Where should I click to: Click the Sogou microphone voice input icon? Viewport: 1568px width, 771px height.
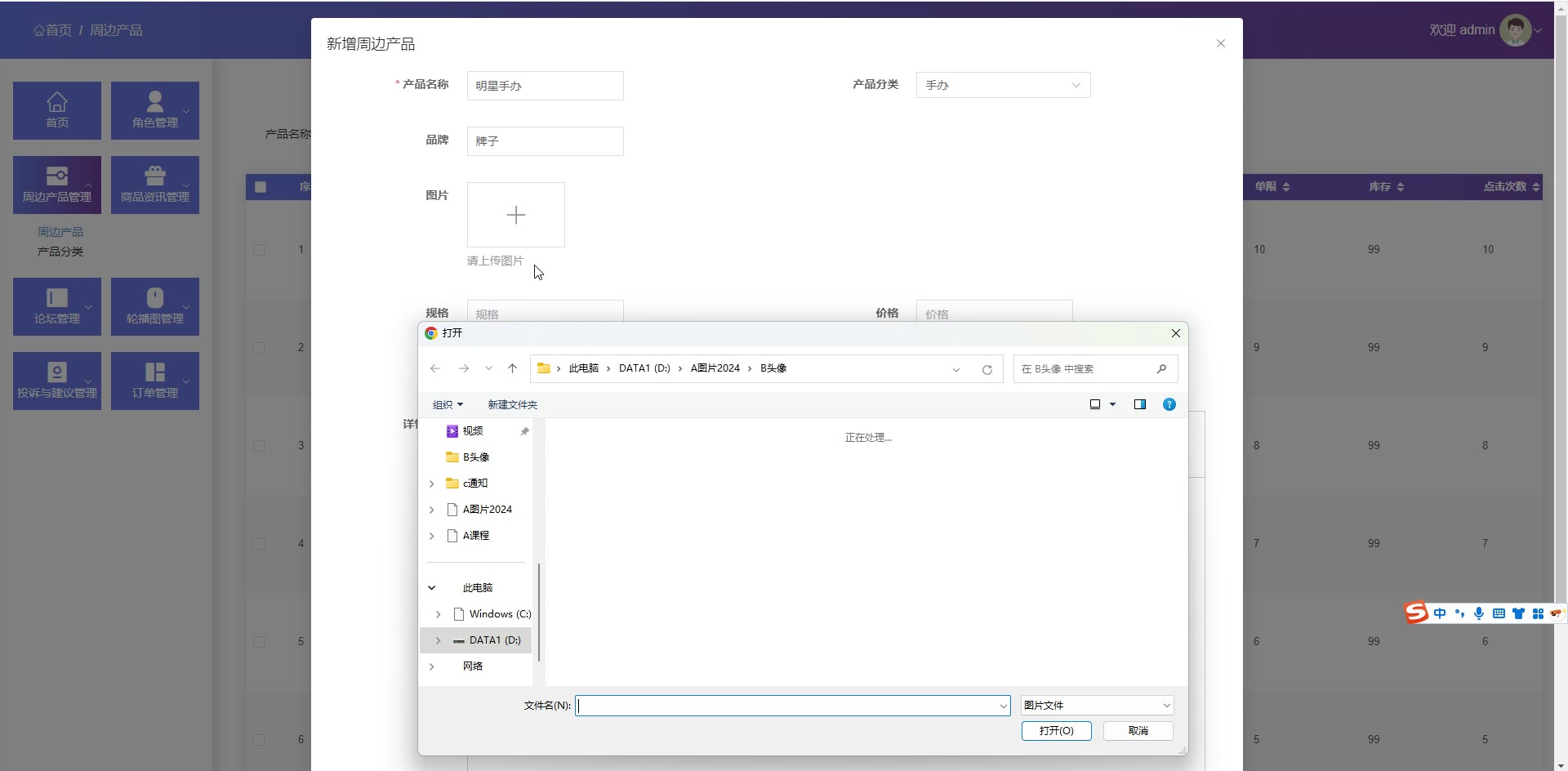1479,613
